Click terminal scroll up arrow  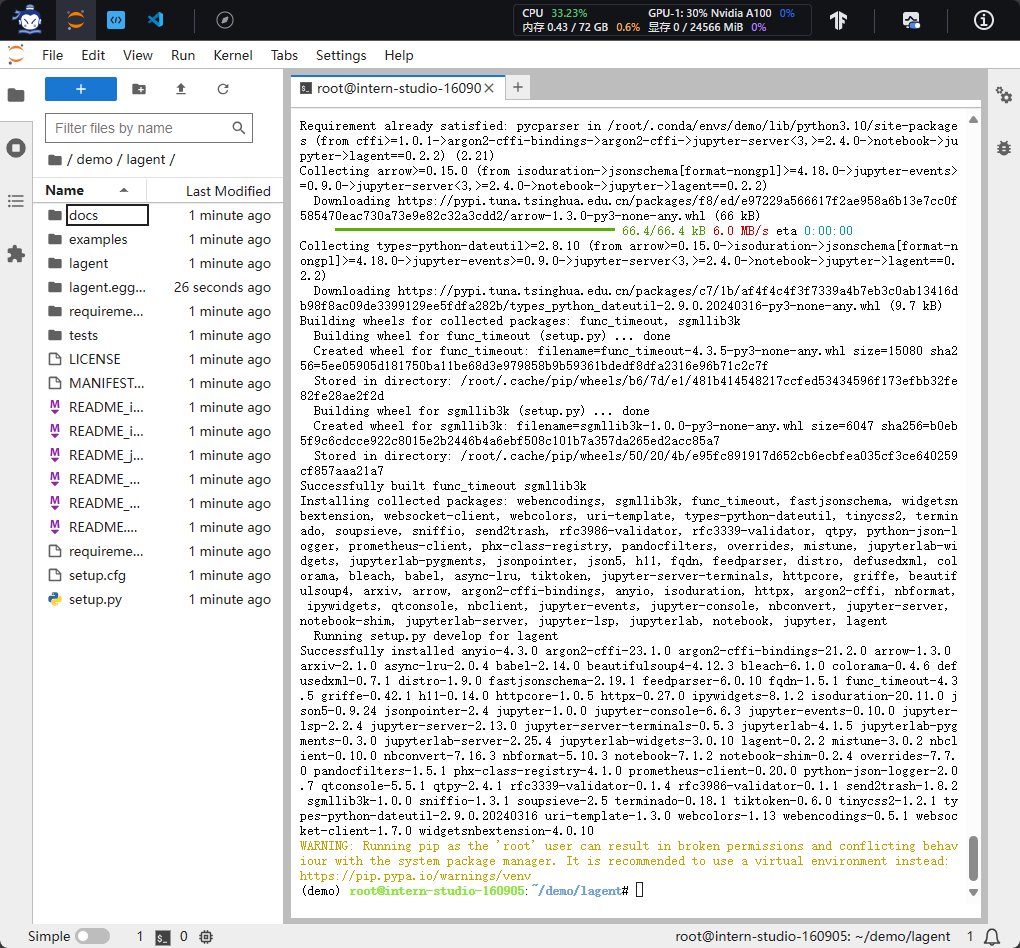pyautogui.click(x=973, y=120)
